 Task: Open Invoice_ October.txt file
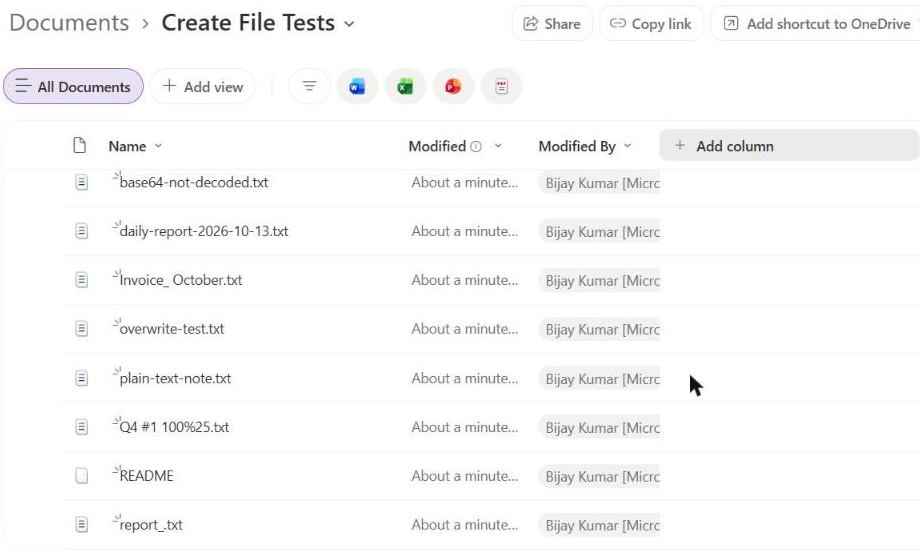tap(181, 280)
